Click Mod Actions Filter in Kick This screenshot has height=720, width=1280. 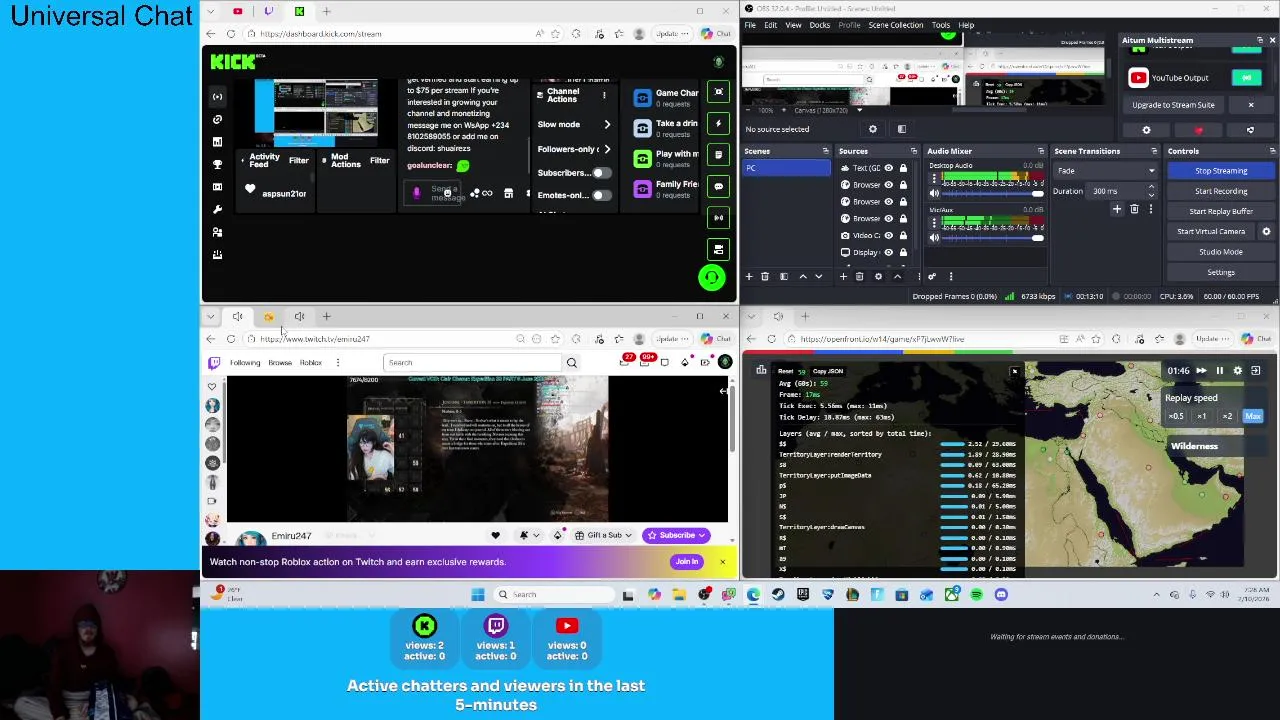(379, 161)
